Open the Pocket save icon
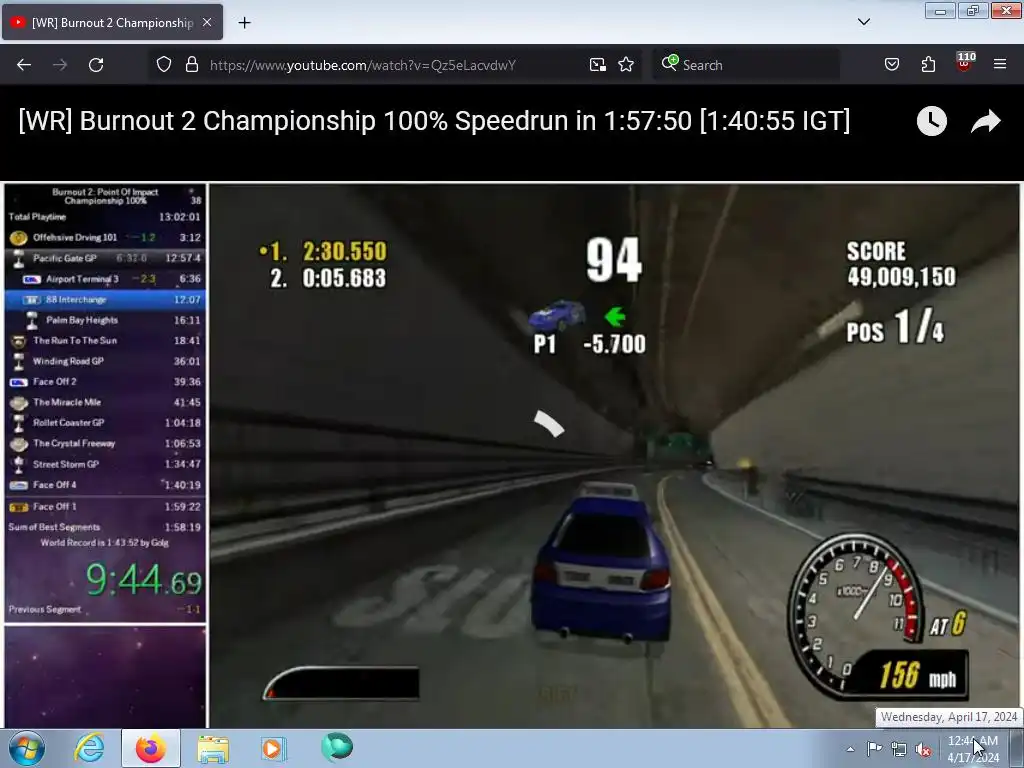The width and height of the screenshot is (1024, 768). click(892, 65)
